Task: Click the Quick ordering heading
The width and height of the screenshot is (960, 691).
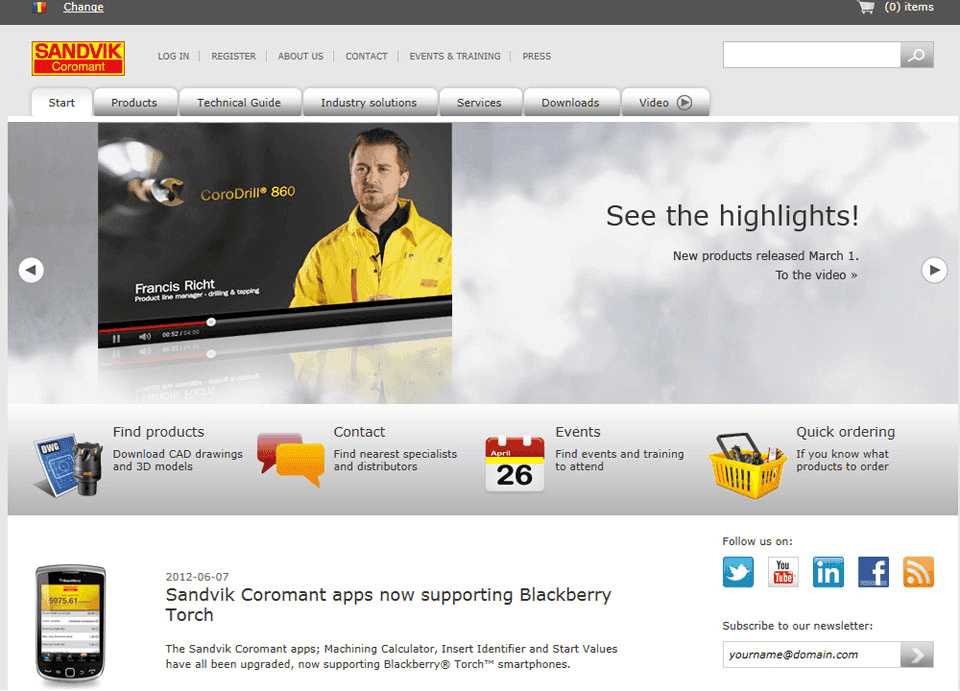Action: click(x=846, y=432)
